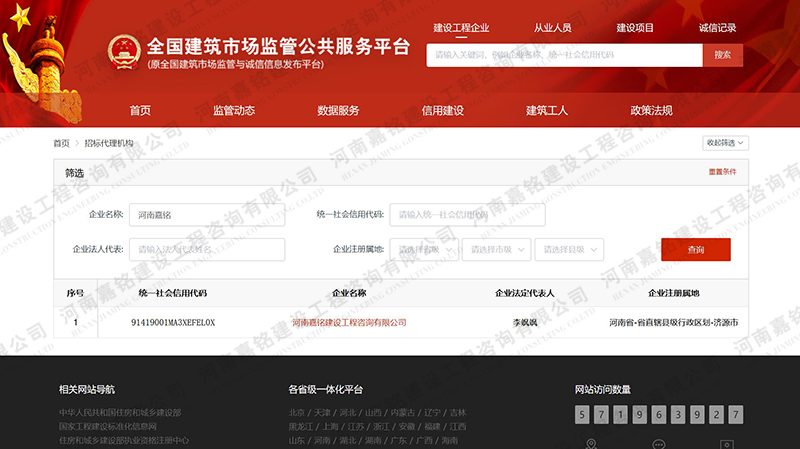Click the 企业注册属地 column header
Image resolution: width=800 pixels, height=449 pixels.
click(673, 293)
